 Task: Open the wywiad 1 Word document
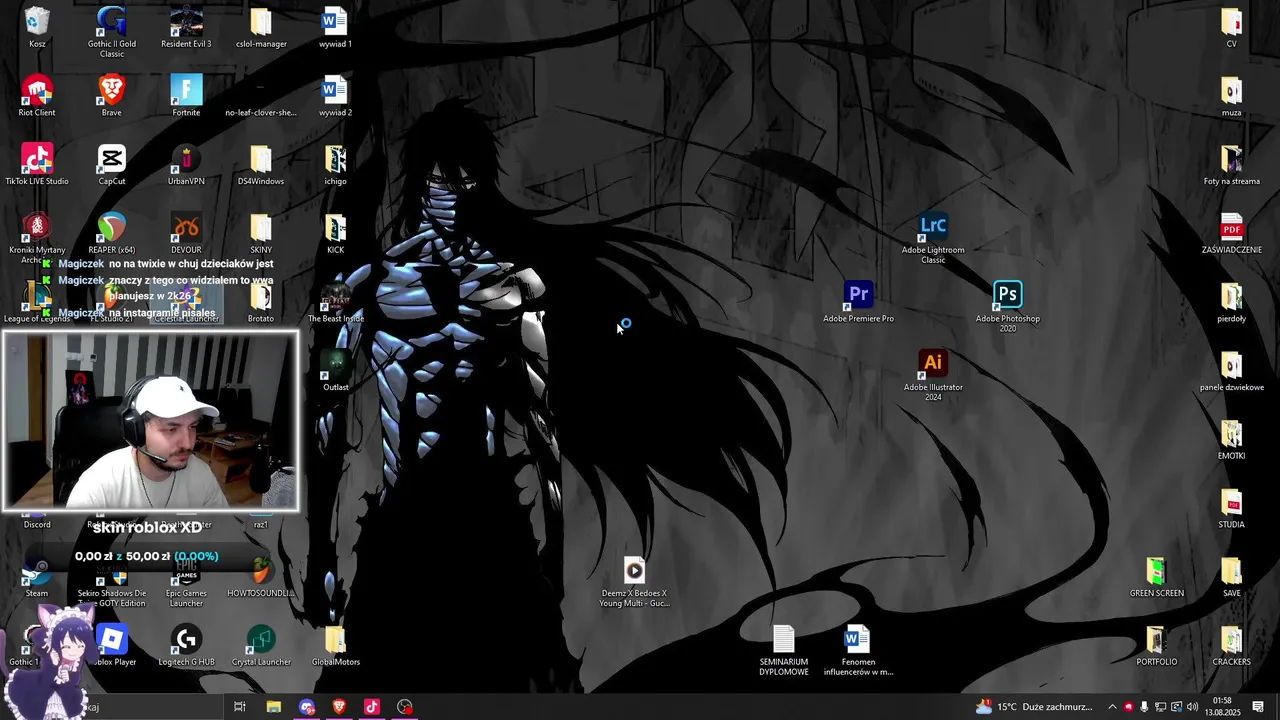coord(335,27)
